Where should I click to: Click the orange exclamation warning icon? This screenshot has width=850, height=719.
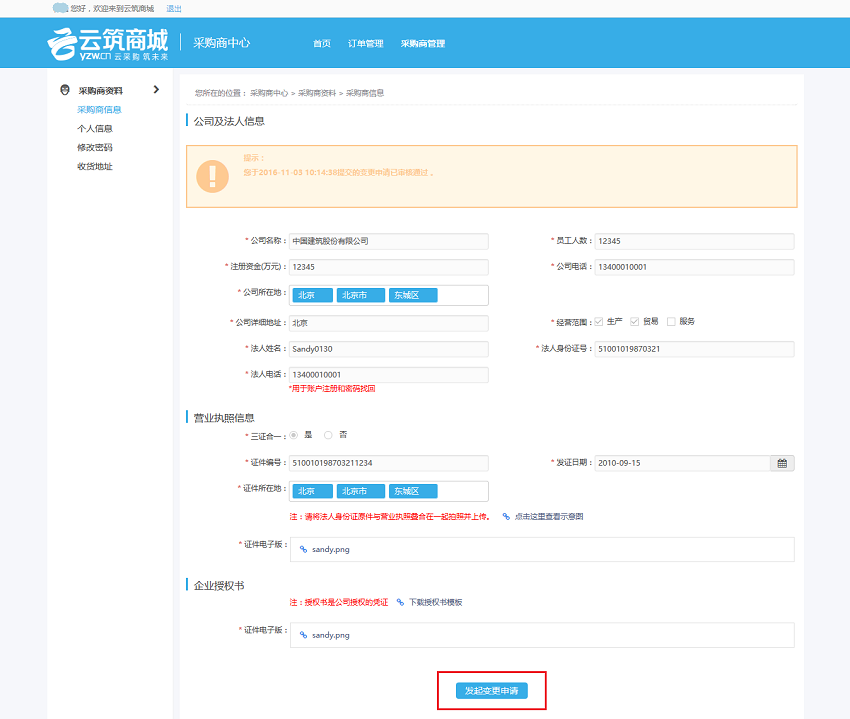click(212, 176)
